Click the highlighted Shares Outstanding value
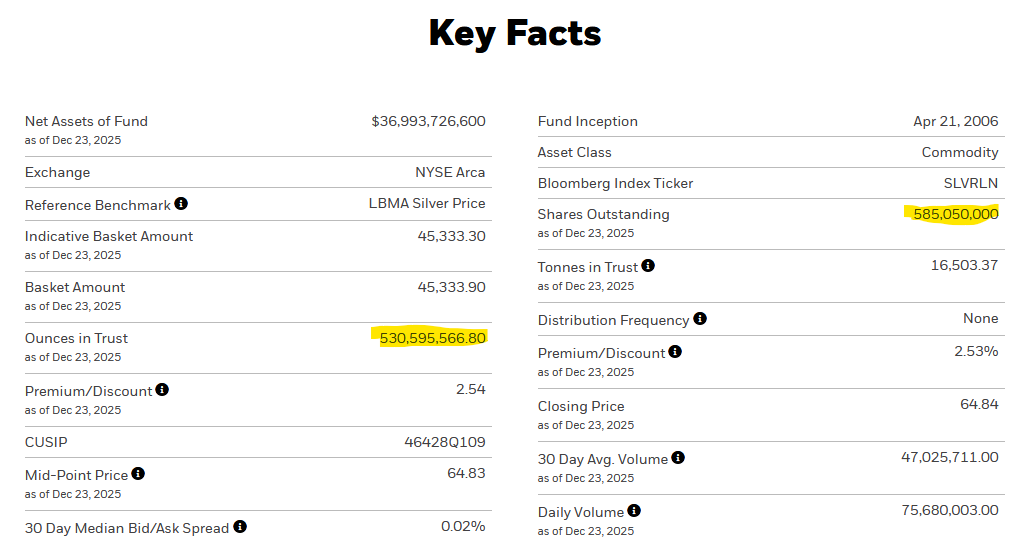Image resolution: width=1032 pixels, height=541 pixels. 955,214
